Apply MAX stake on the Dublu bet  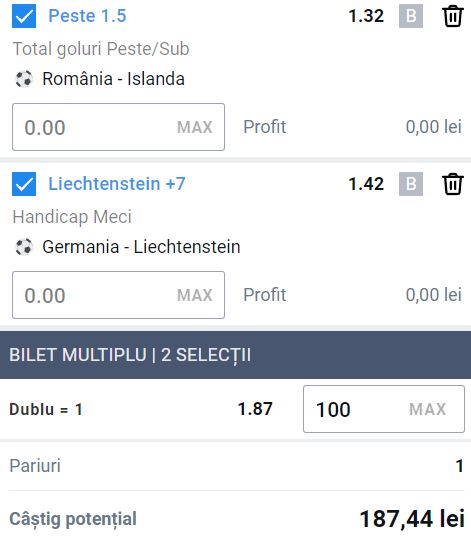click(x=427, y=409)
